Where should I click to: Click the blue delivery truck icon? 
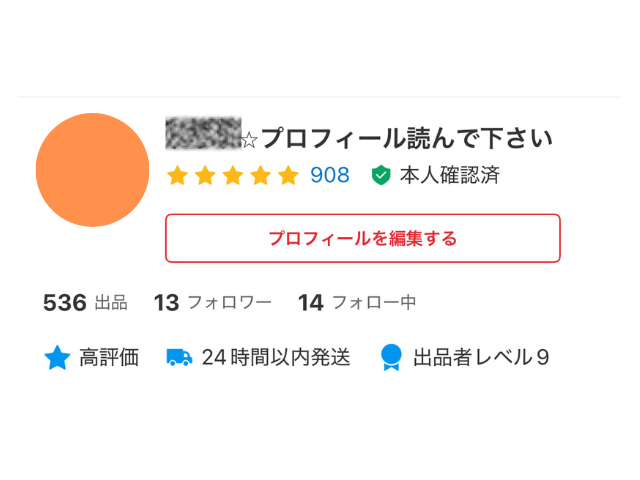tap(179, 357)
